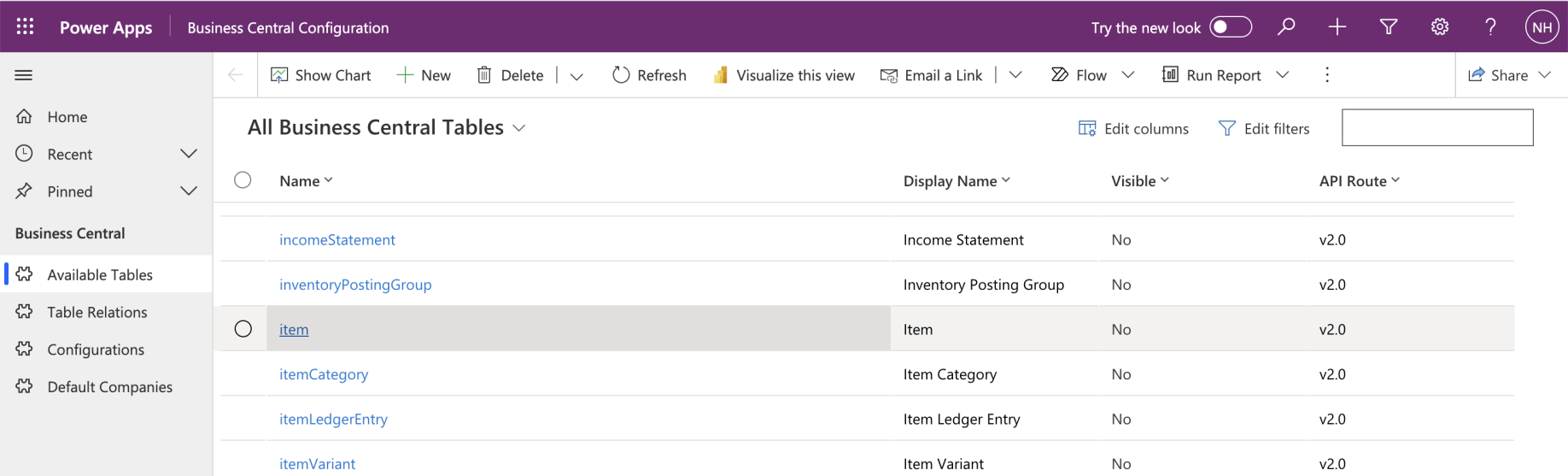Open the itemCategory record link
This screenshot has width=1568, height=476.
tap(324, 374)
